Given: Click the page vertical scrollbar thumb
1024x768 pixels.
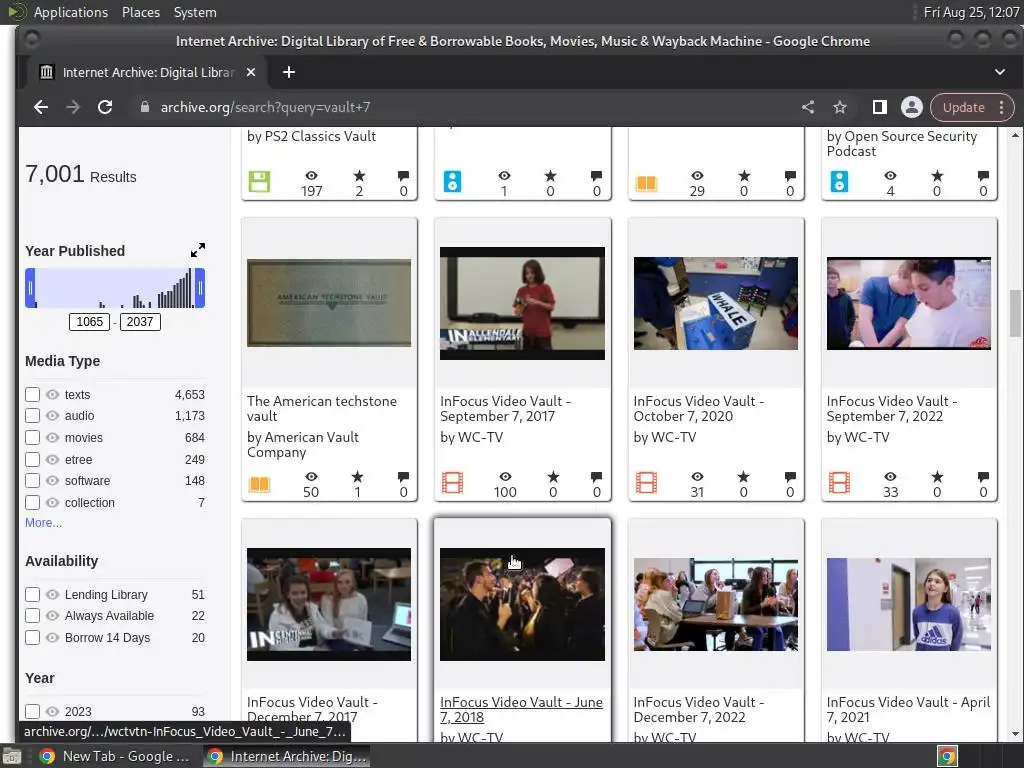Looking at the screenshot, I should 1016,313.
